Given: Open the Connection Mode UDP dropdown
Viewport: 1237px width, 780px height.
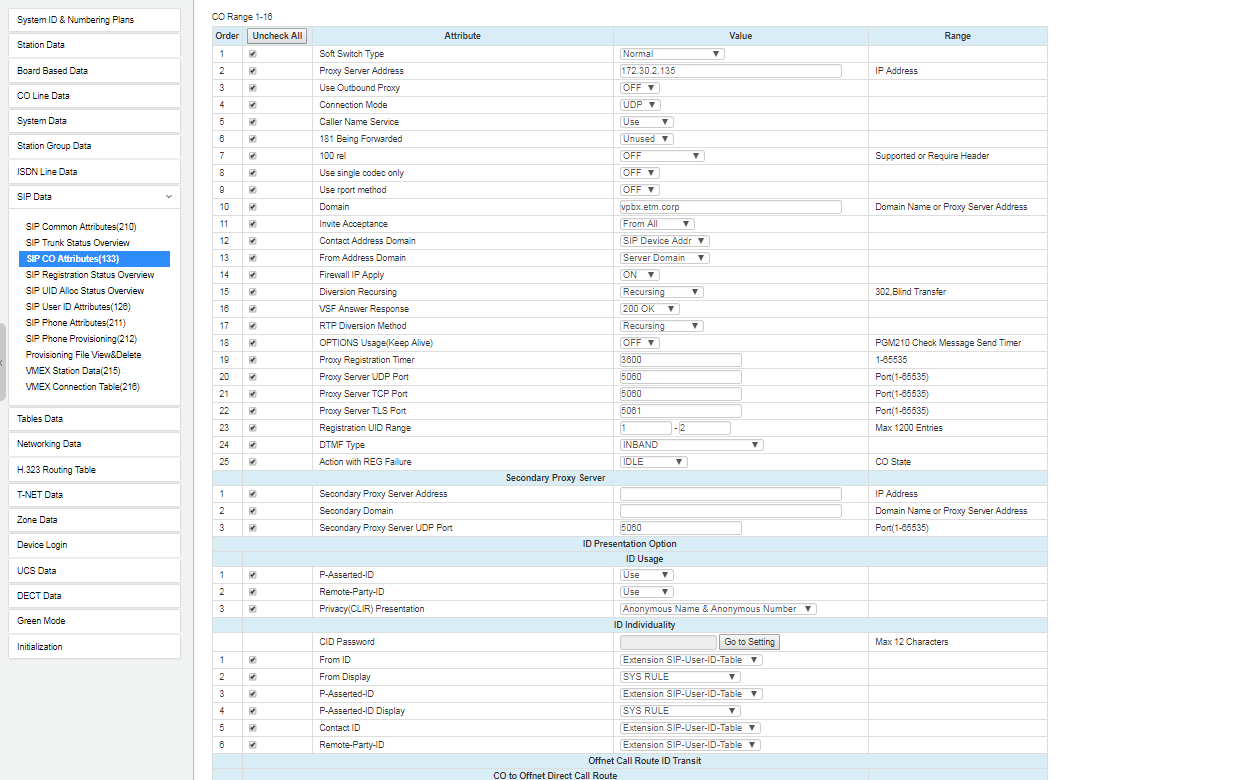Looking at the screenshot, I should click(640, 105).
